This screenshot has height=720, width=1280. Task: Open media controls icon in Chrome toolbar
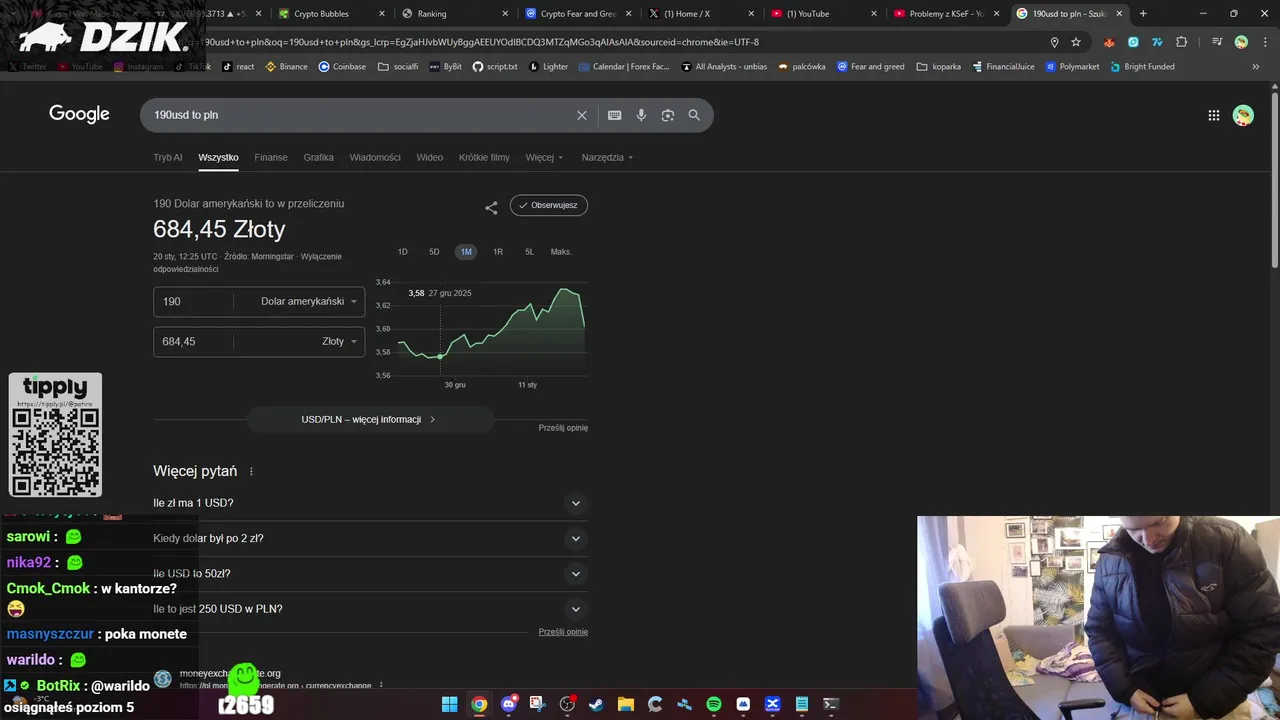1217,42
